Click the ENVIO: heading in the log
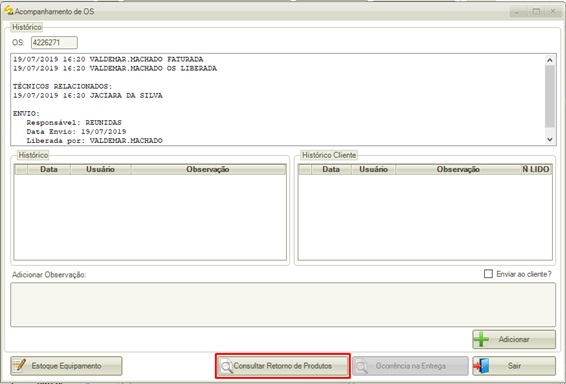 click(x=26, y=113)
